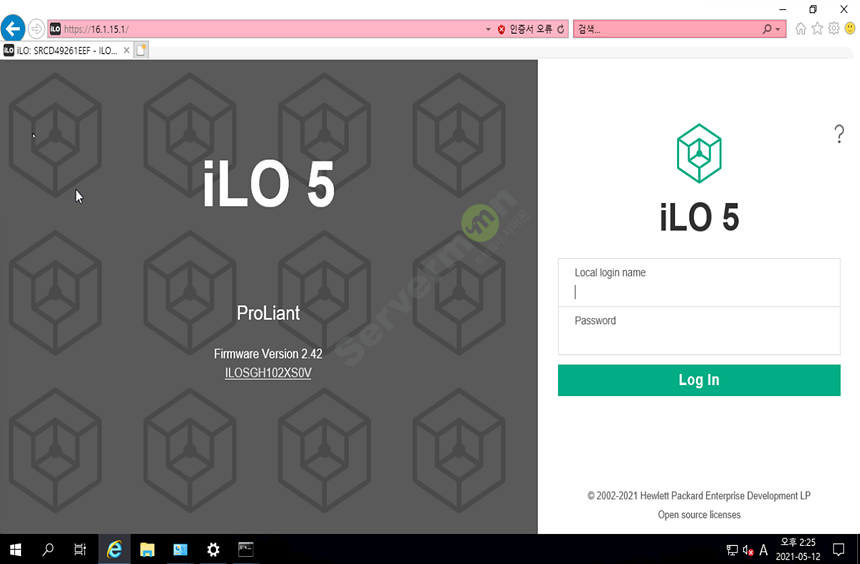The height and width of the screenshot is (564, 860).
Task: Click the green Log In button
Action: 699,380
